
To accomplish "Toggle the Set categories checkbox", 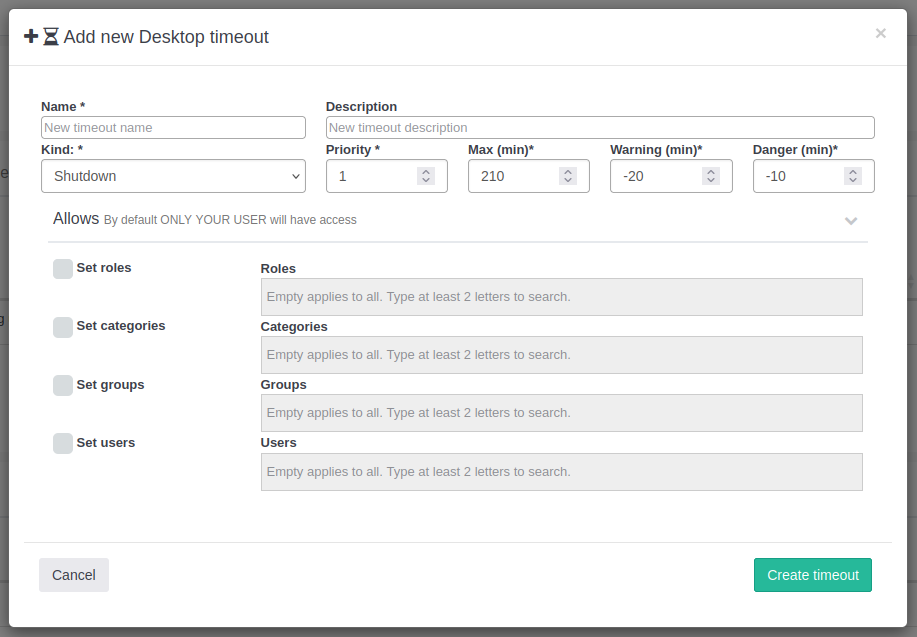I will click(x=63, y=327).
